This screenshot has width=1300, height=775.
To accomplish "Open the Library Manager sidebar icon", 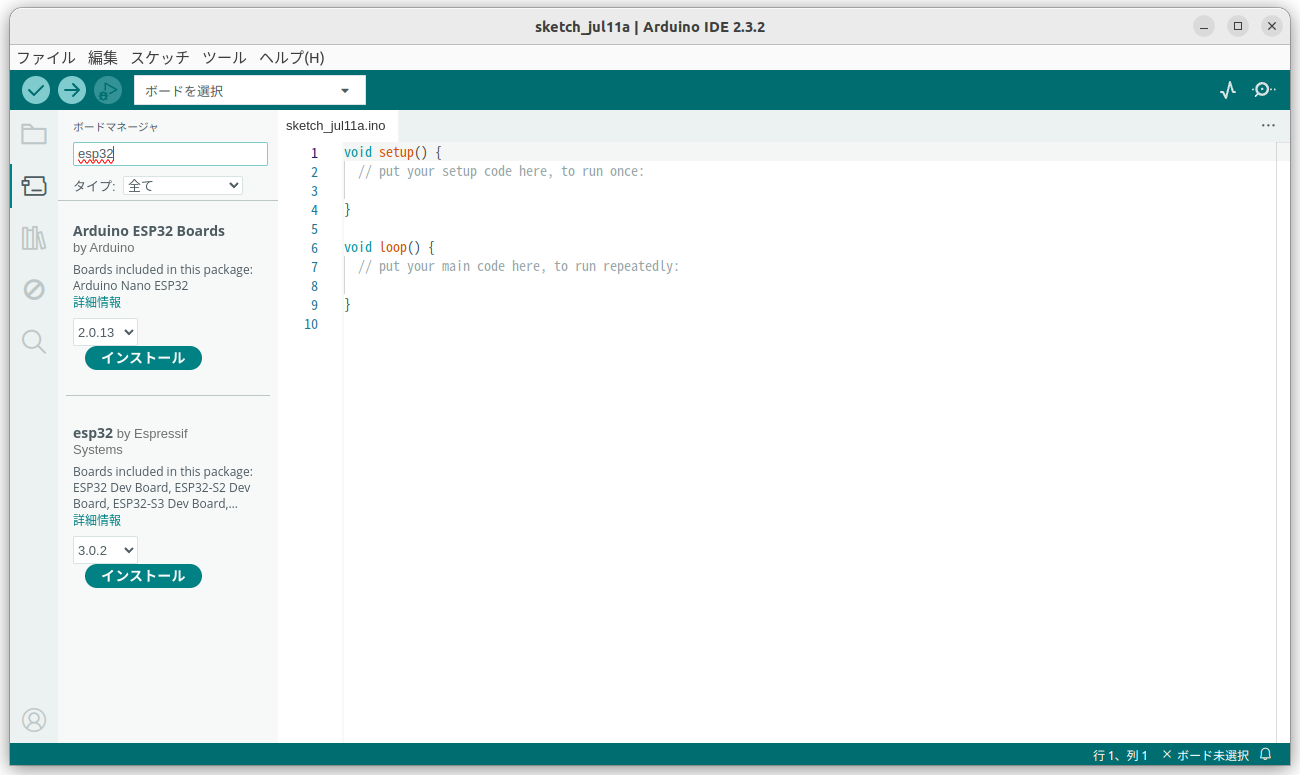I will pyautogui.click(x=34, y=237).
